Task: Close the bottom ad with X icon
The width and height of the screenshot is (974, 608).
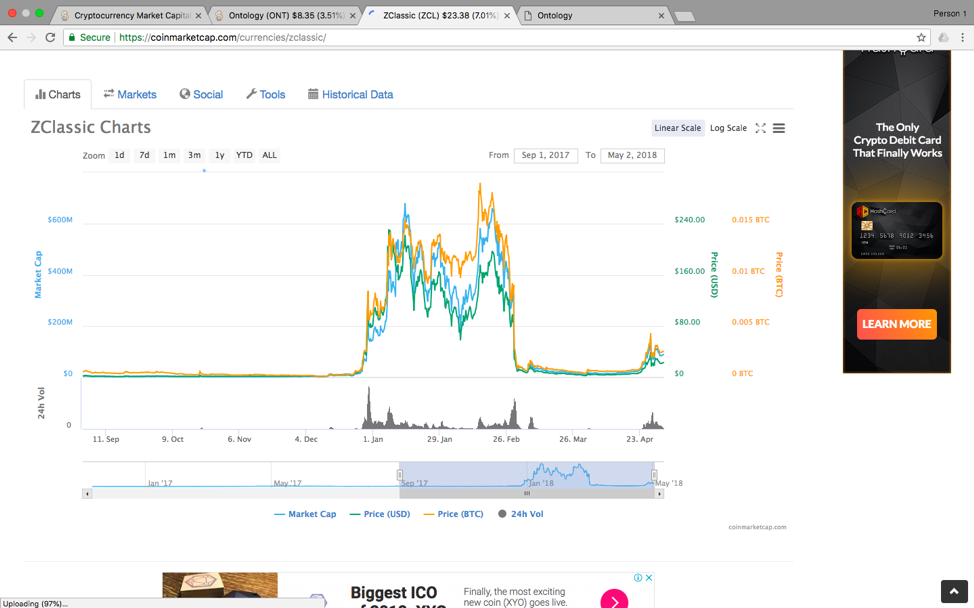Action: [x=649, y=578]
